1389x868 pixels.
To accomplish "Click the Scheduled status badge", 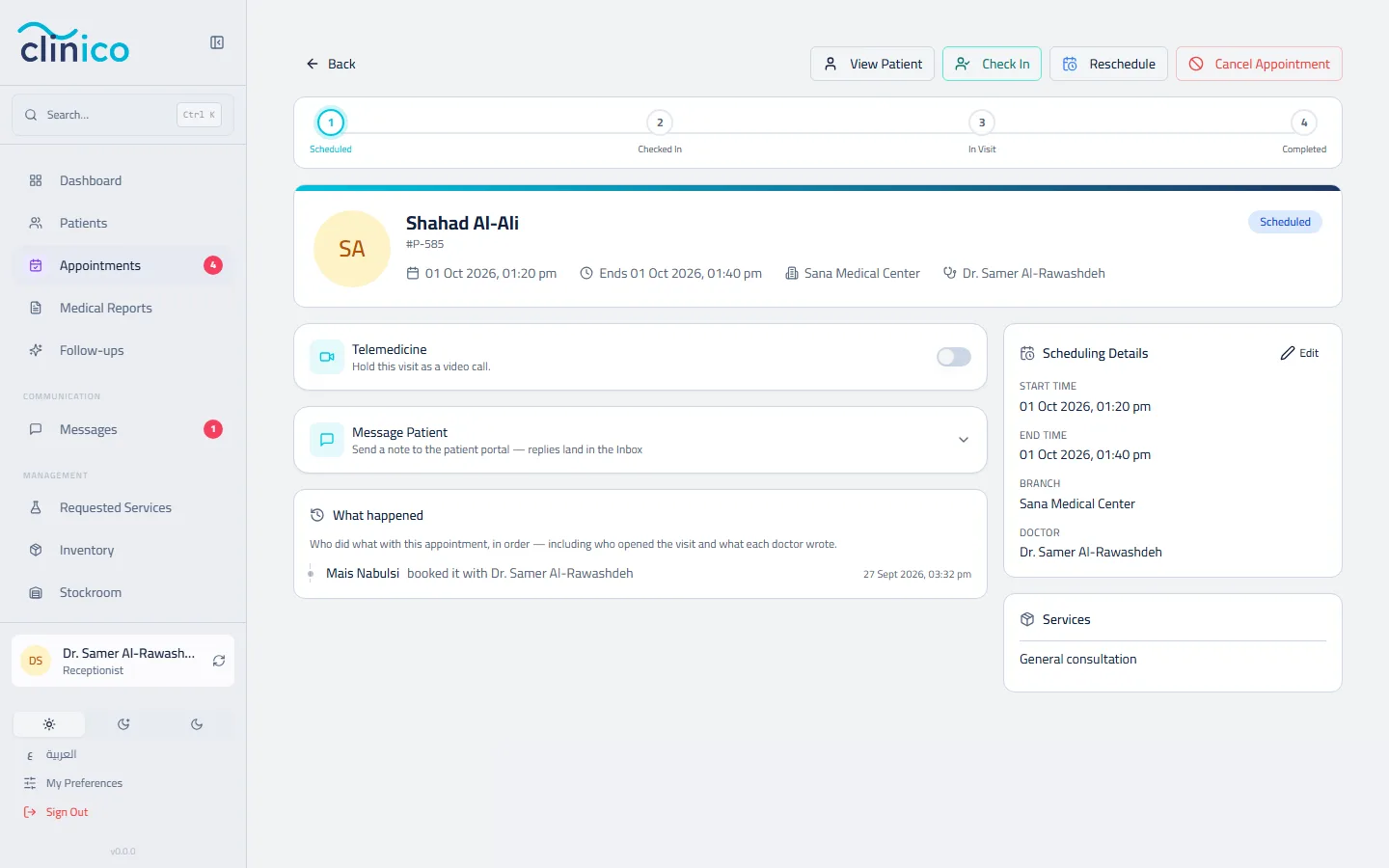I will click(x=1285, y=222).
